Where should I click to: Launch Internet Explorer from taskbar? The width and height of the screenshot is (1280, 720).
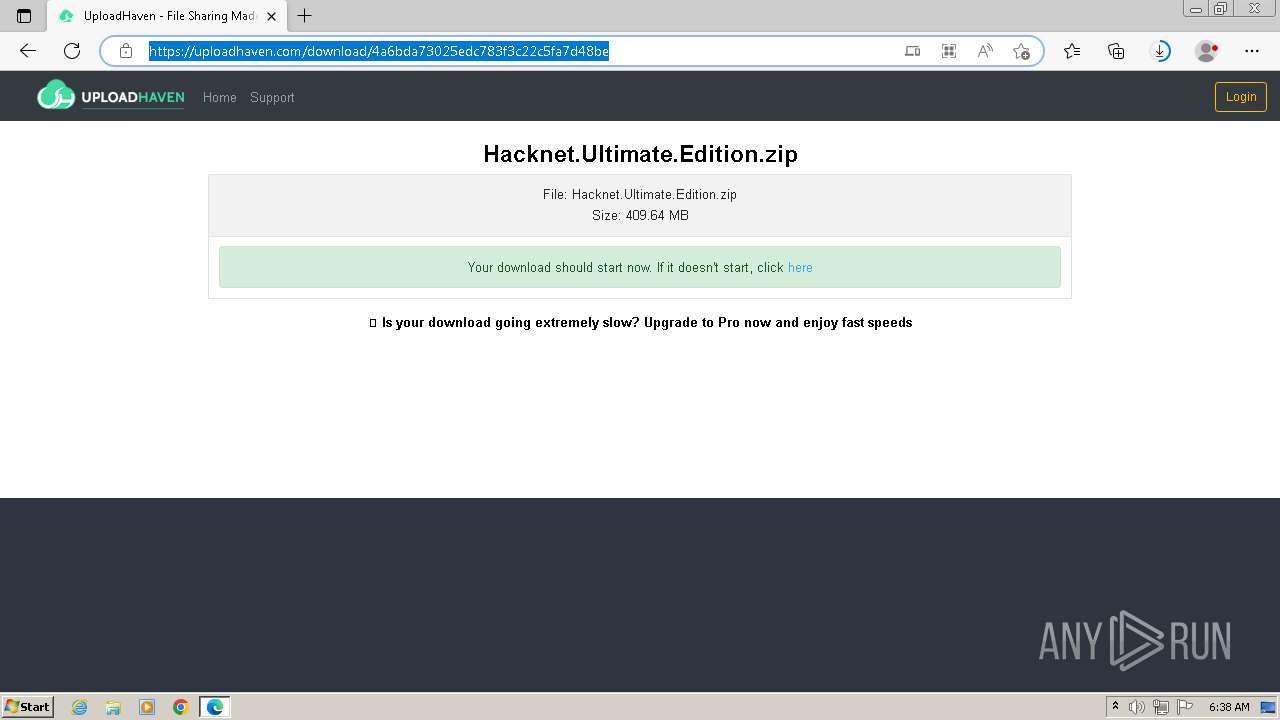pyautogui.click(x=80, y=707)
